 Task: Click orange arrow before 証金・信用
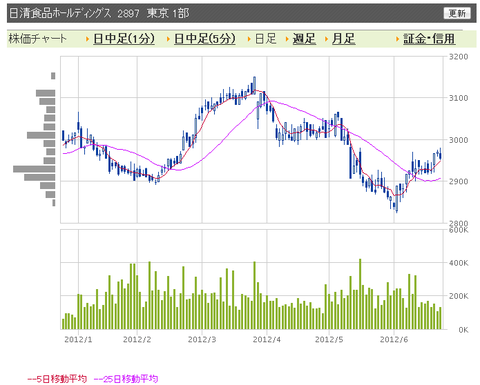pos(397,39)
